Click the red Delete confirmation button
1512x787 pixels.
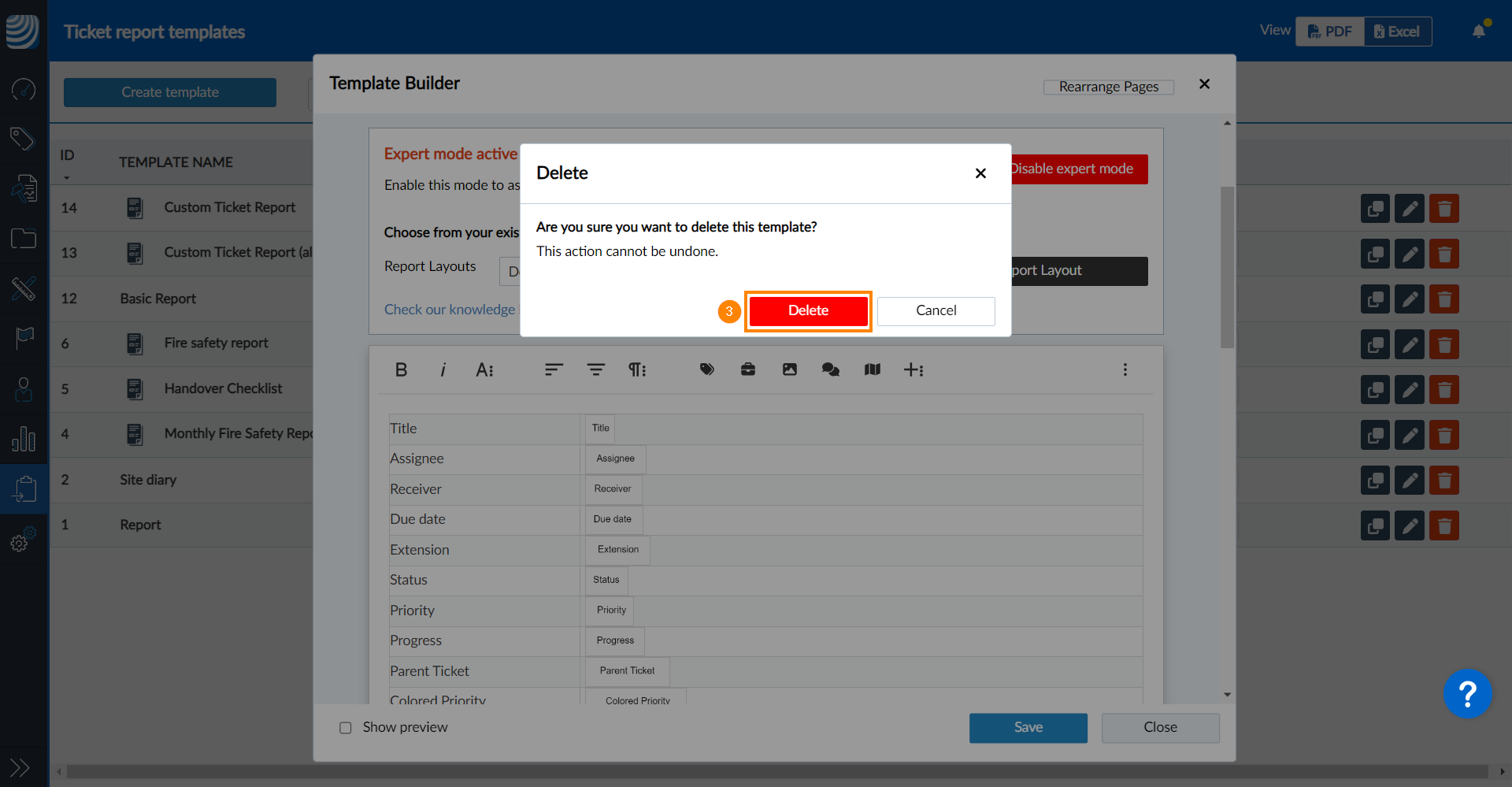pyautogui.click(x=808, y=311)
